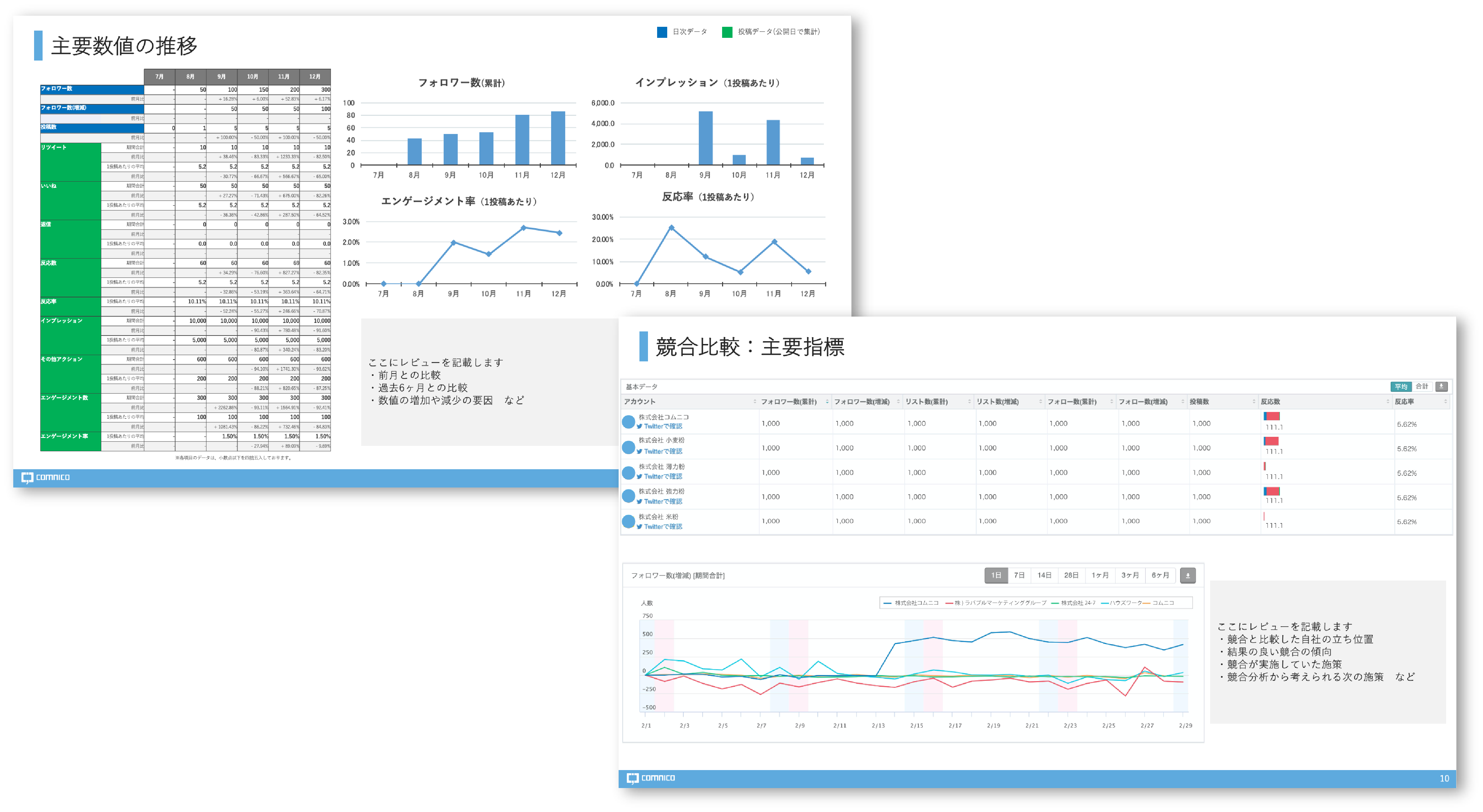Click blue 日次データ legend swatch
This screenshot has width=1483, height=812.
(662, 32)
